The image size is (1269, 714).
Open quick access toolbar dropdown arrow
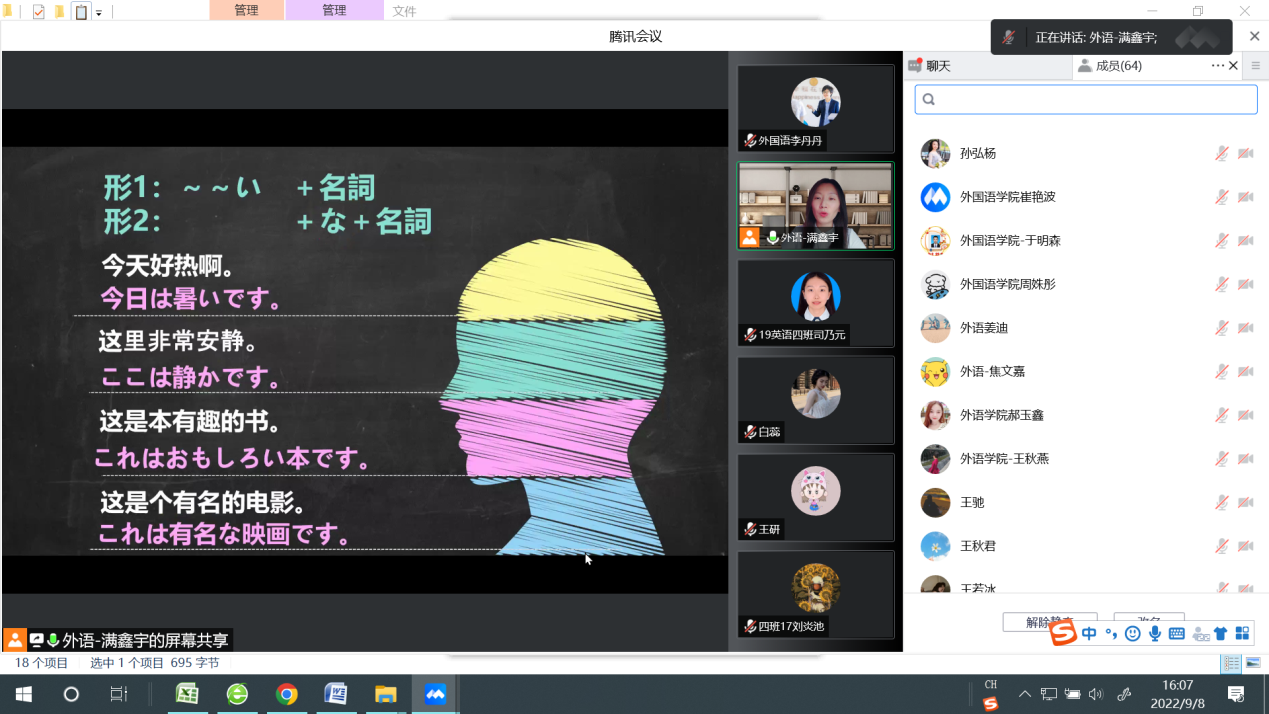tap(99, 13)
